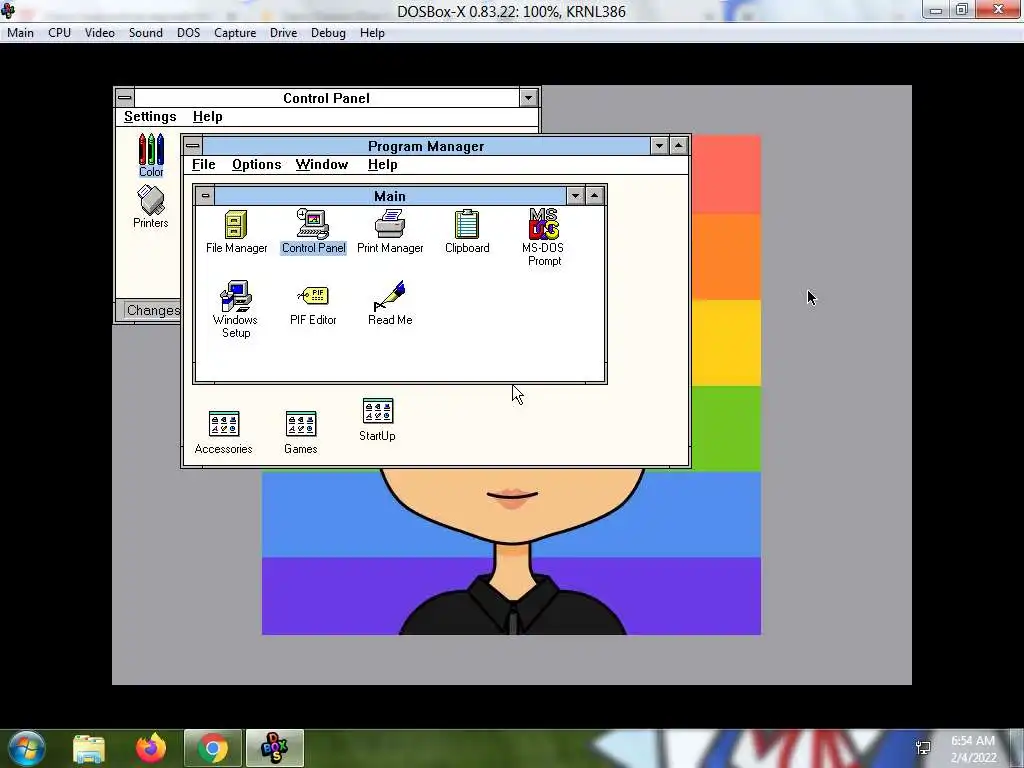Open Windows Setup icon
The width and height of the screenshot is (1024, 768).
pyautogui.click(x=236, y=309)
